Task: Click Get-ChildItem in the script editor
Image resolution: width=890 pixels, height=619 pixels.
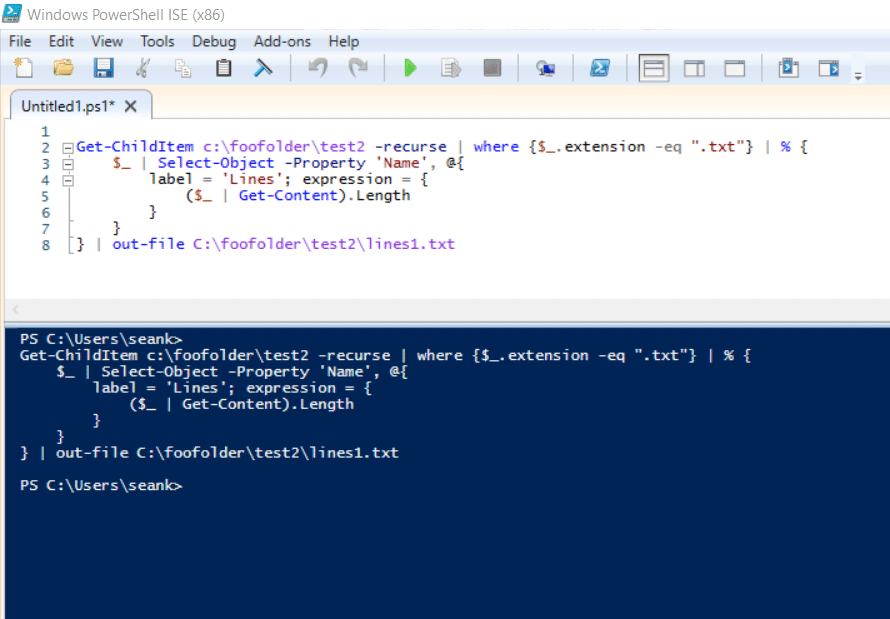Action: [x=135, y=146]
